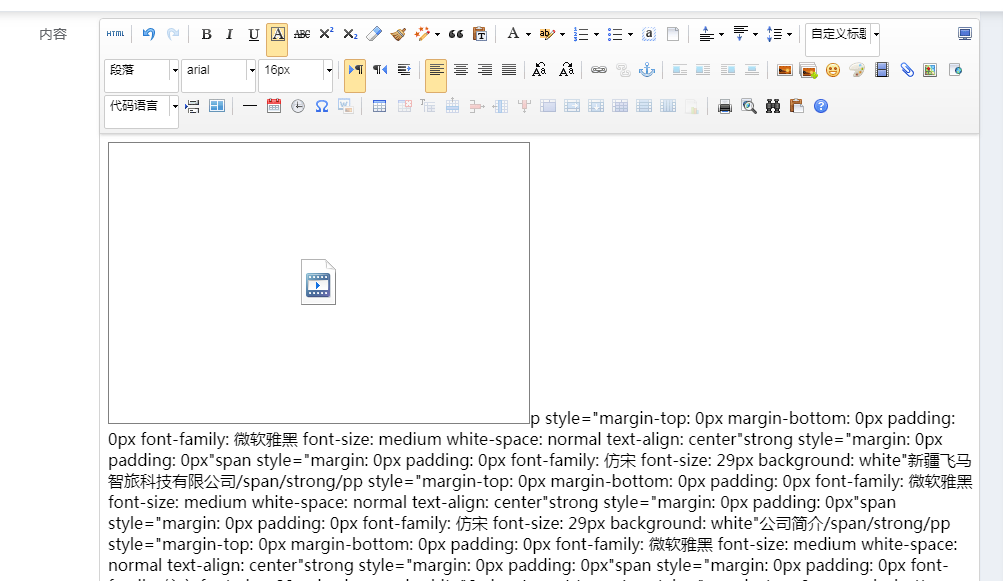This screenshot has height=581, width=1003.
Task: Open the 自定义标题 custom heading dropdown
Action: point(843,34)
